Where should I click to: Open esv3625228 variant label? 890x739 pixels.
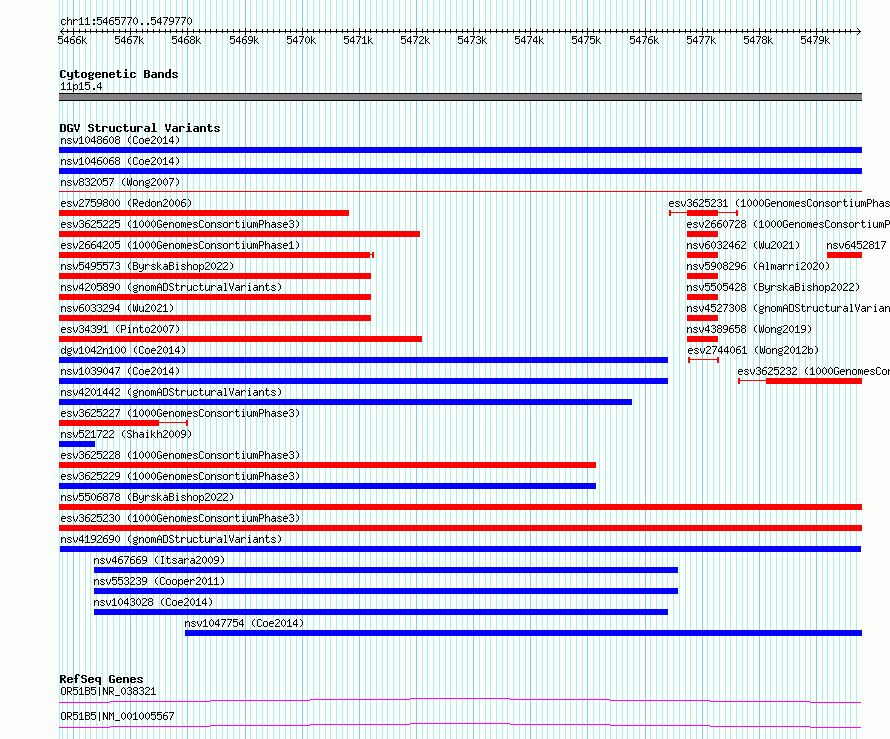point(180,455)
